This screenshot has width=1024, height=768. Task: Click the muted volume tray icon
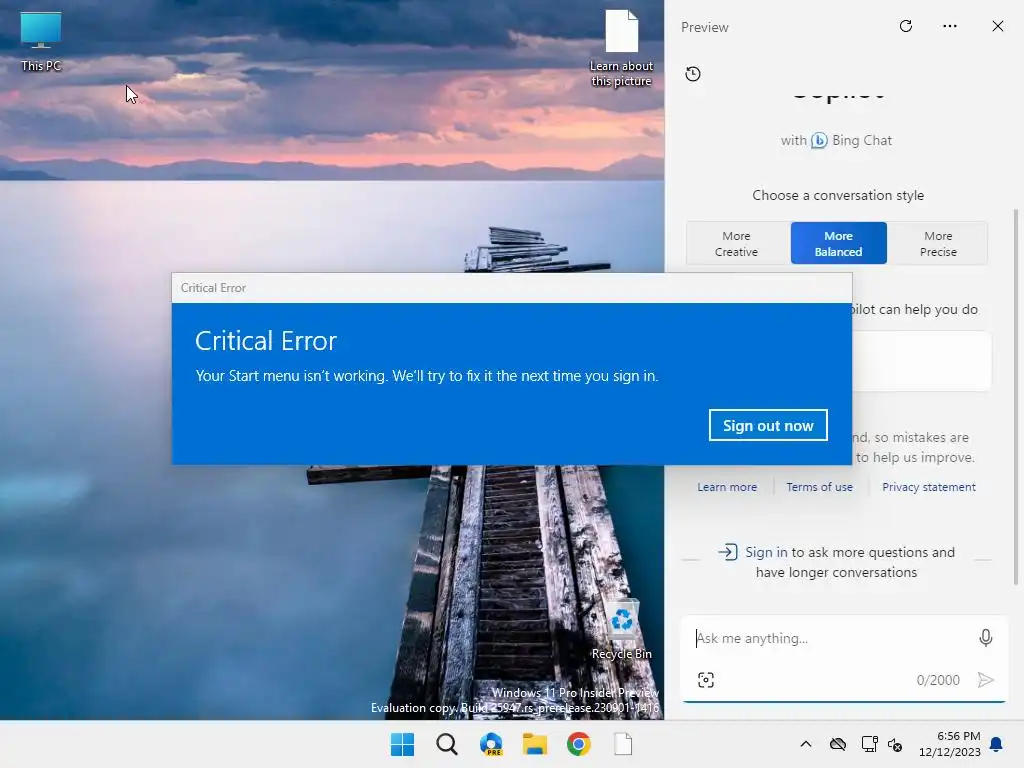(895, 744)
